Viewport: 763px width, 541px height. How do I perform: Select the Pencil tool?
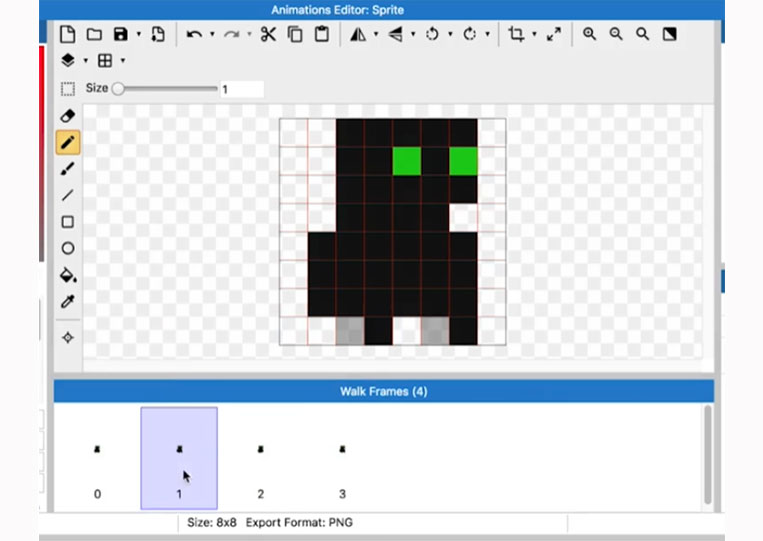(x=68, y=143)
